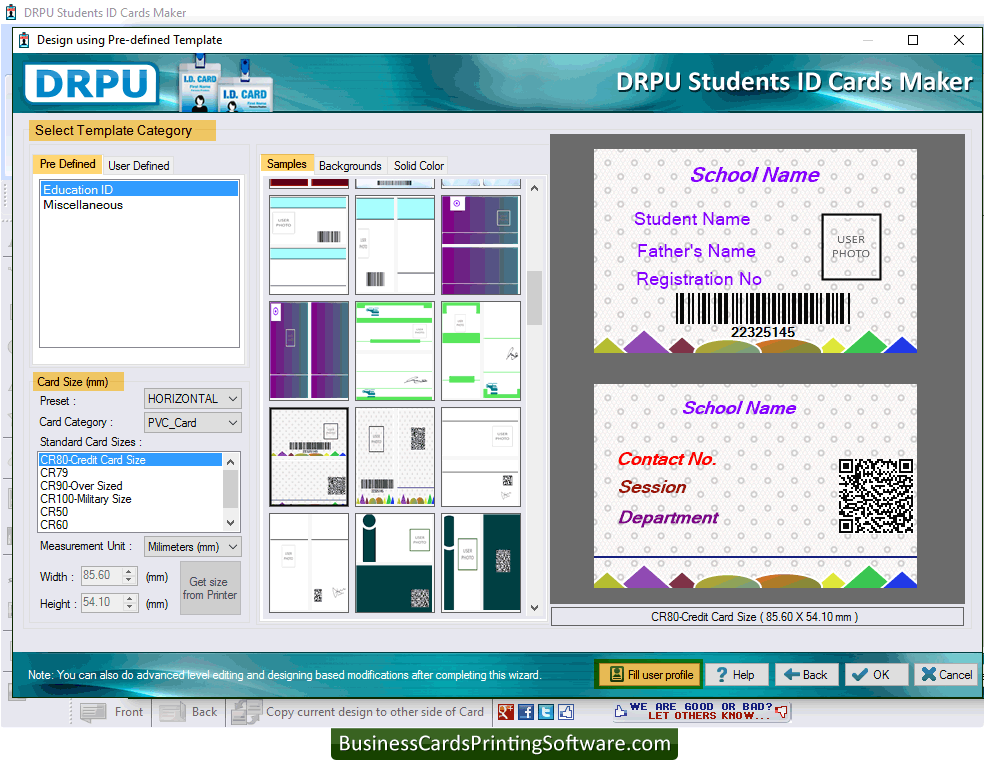Choose green lines horizontal template with signature
Viewport: 984px width, 760px height.
395,351
